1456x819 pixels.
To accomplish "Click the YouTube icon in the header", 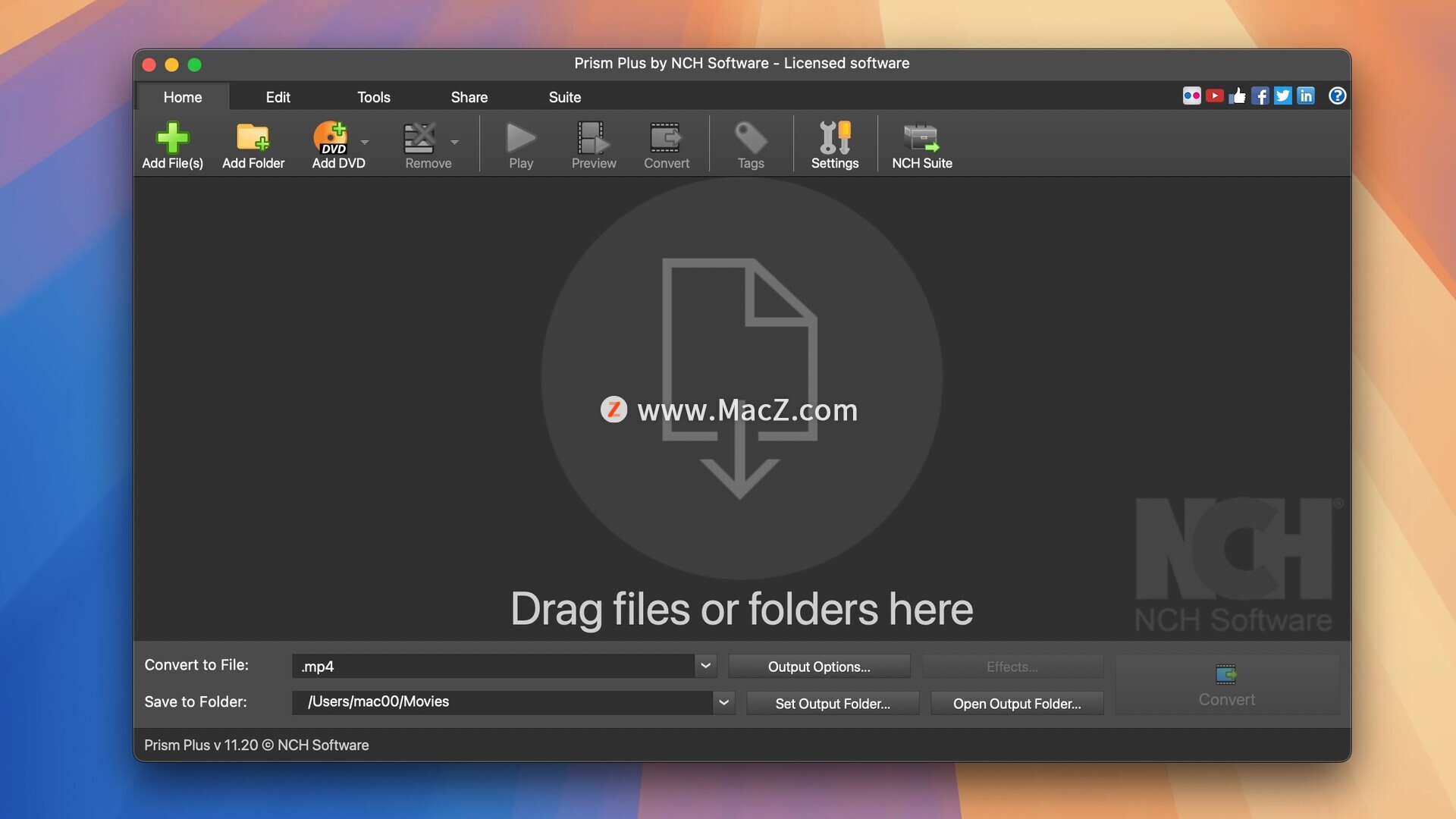I will point(1214,96).
